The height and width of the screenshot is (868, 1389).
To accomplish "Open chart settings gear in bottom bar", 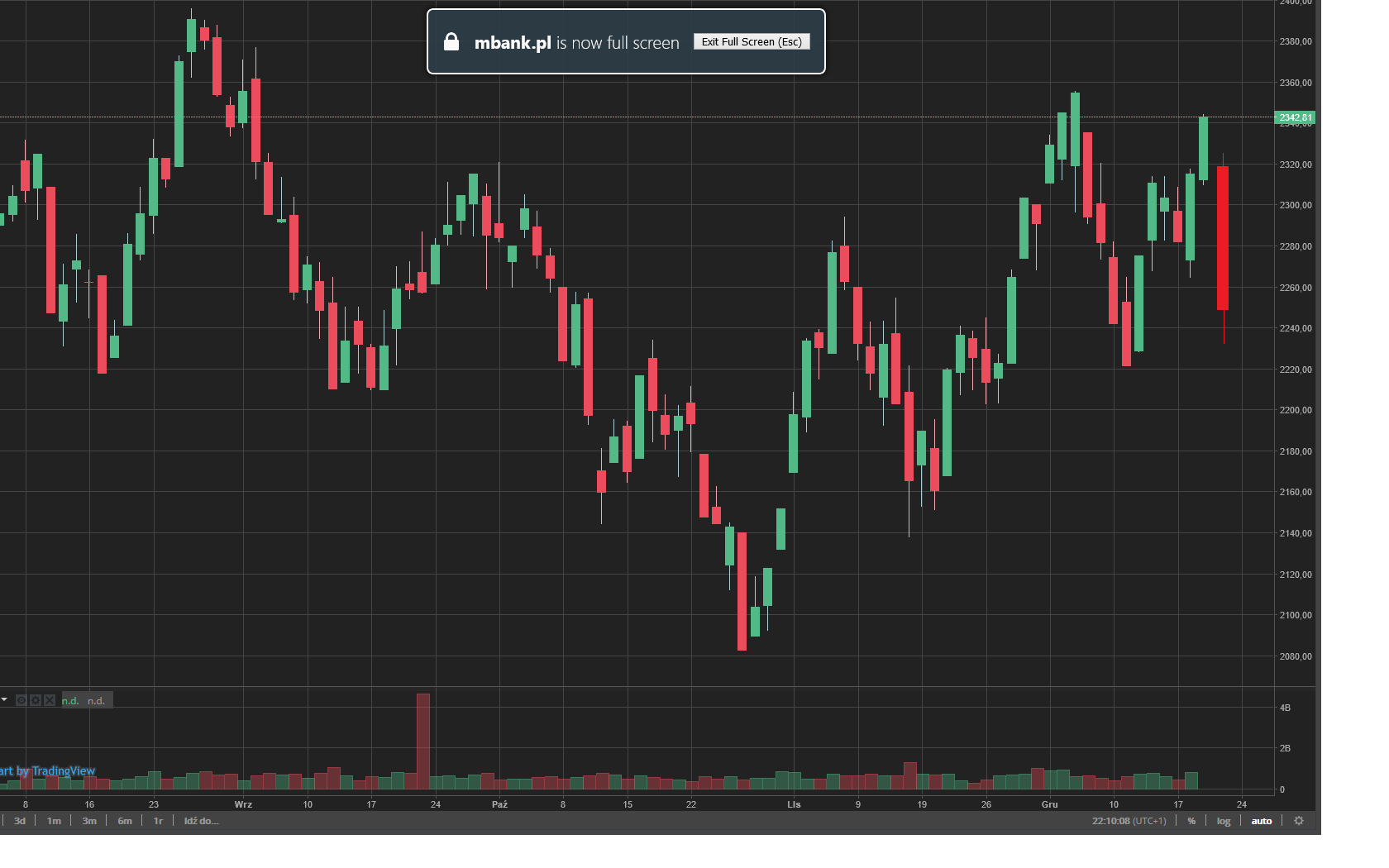I will (1299, 821).
